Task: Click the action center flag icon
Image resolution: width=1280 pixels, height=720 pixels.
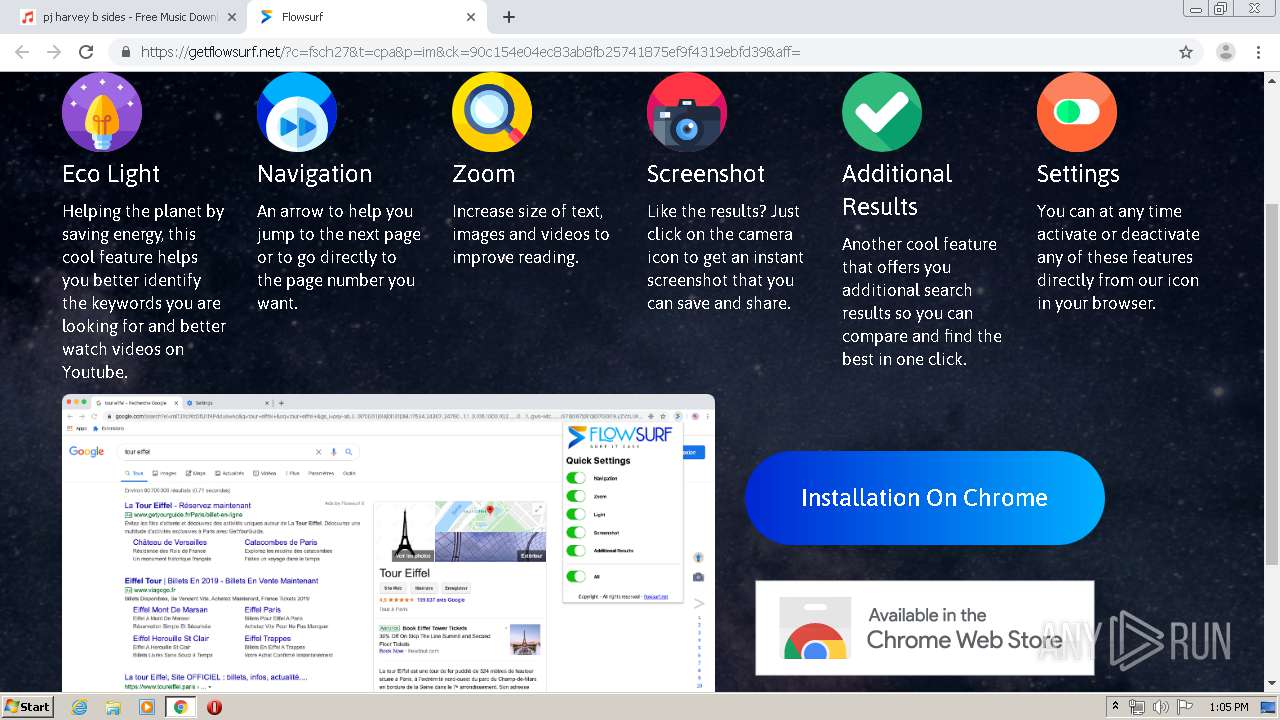Action: [x=1185, y=707]
